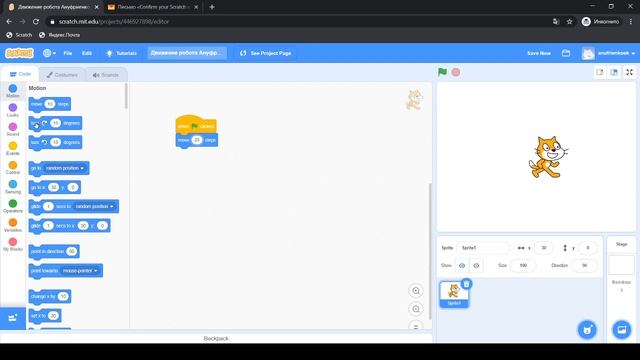The width and height of the screenshot is (640, 360).
Task: Click the cat sprite on the stage
Action: [x=548, y=157]
